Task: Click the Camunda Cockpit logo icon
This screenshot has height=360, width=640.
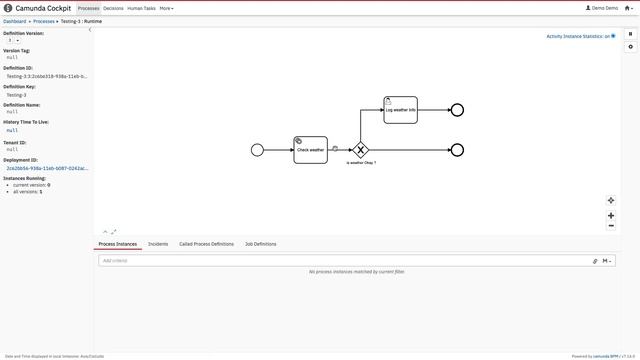Action: [x=8, y=8]
